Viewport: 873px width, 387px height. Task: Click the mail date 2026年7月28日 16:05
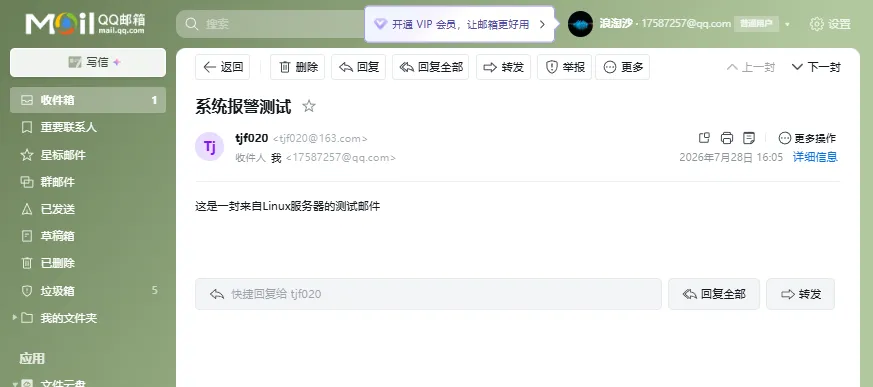[731, 157]
